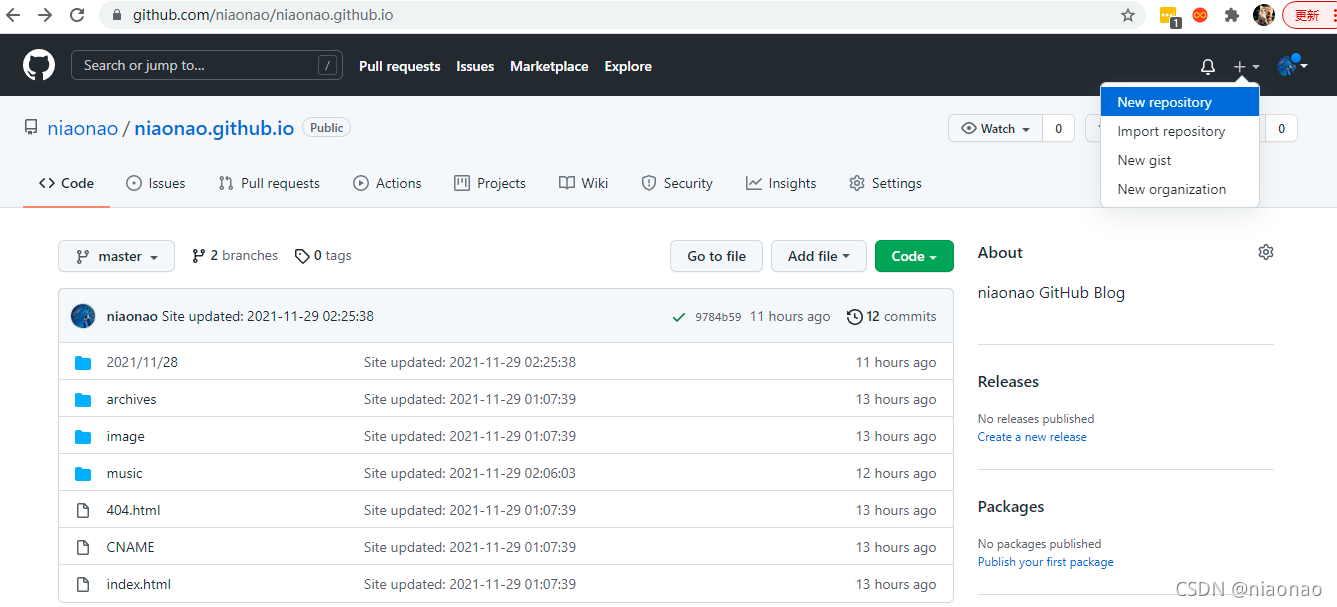Reload the page

77,15
